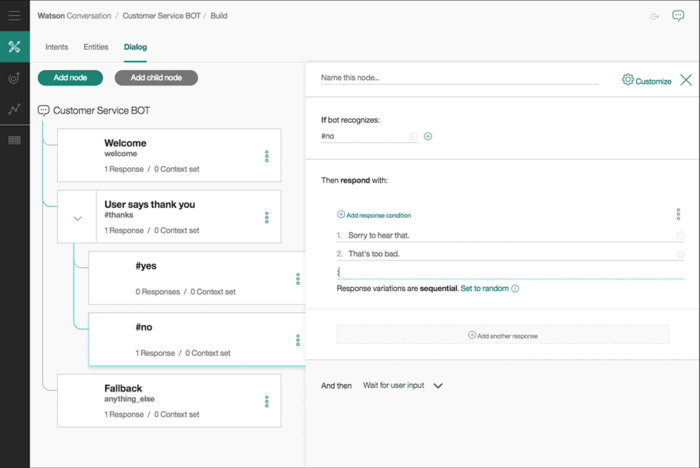Screen dimensions: 700x468
Task: Select the Build tools sidebar icon
Action: click(x=14, y=47)
